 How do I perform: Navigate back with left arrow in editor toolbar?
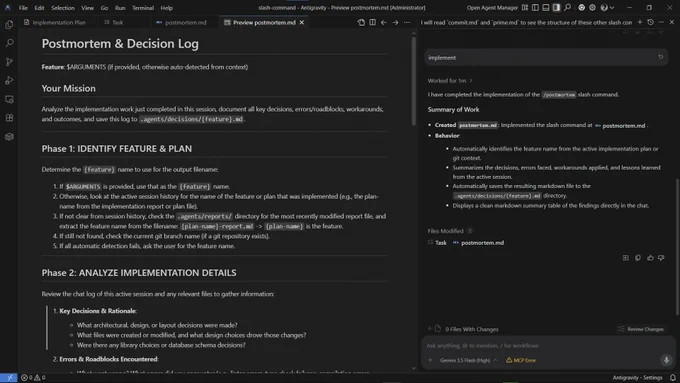(384, 22)
